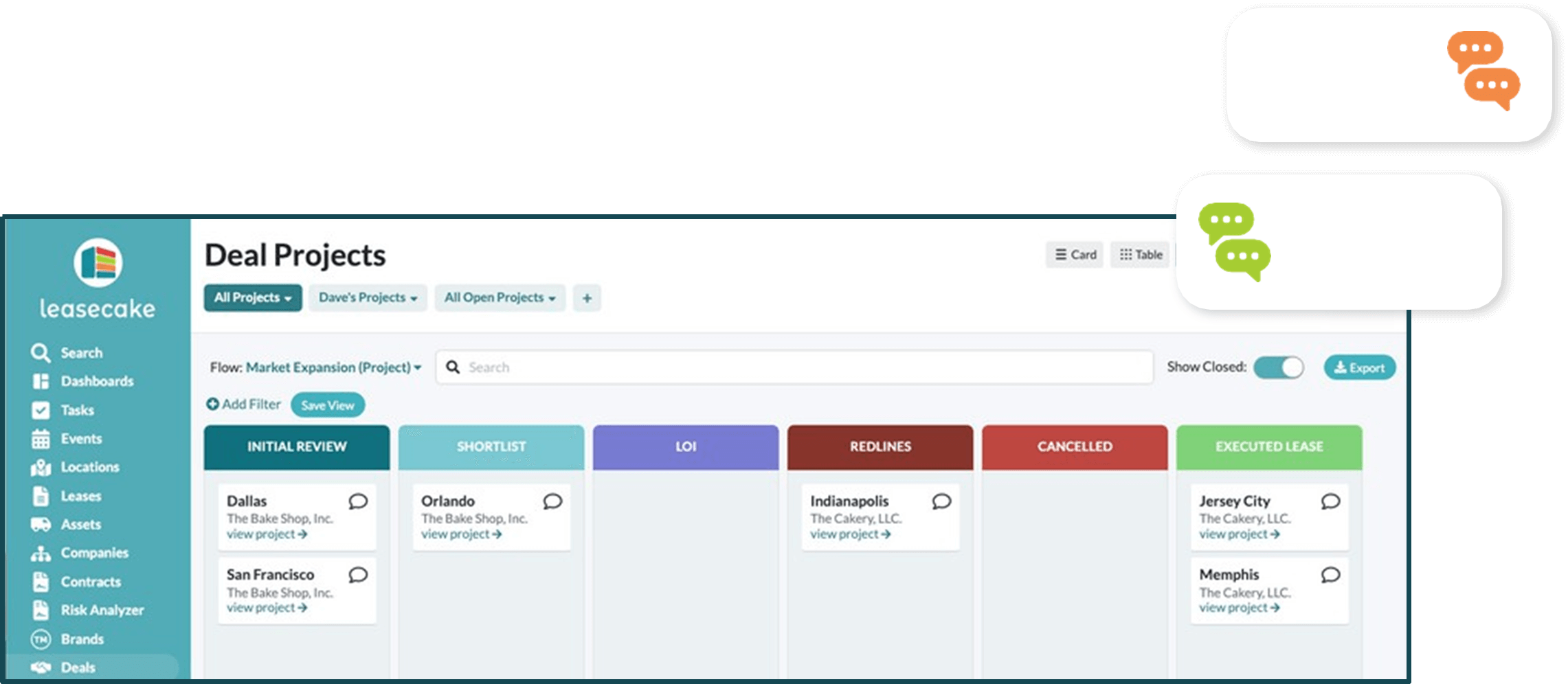Viewport: 1568px width, 684px height.
Task: Open comments on the Jersey City card
Action: tap(1330, 501)
